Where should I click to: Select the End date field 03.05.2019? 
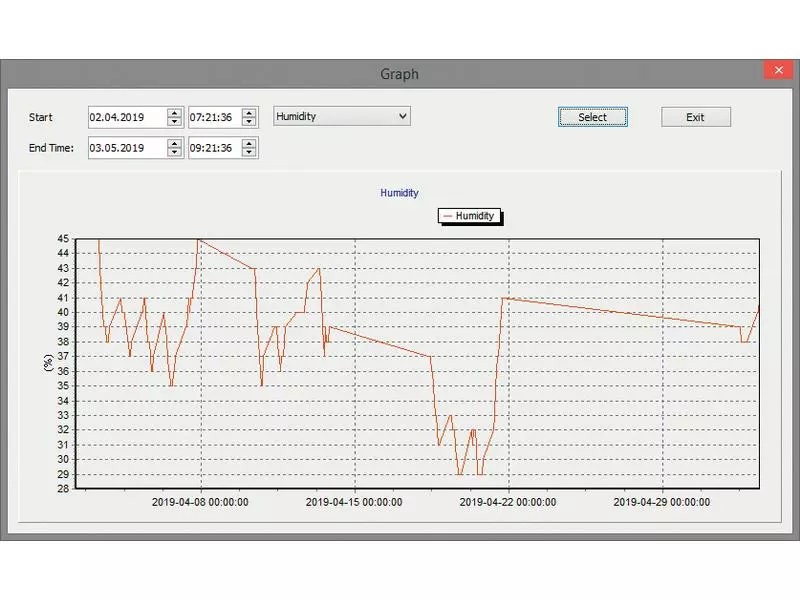pyautogui.click(x=126, y=148)
